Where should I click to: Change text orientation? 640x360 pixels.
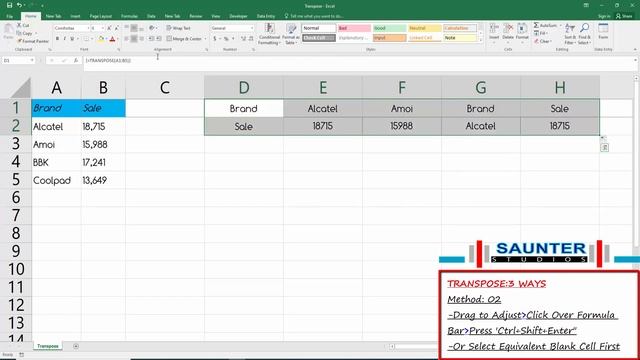(x=151, y=28)
